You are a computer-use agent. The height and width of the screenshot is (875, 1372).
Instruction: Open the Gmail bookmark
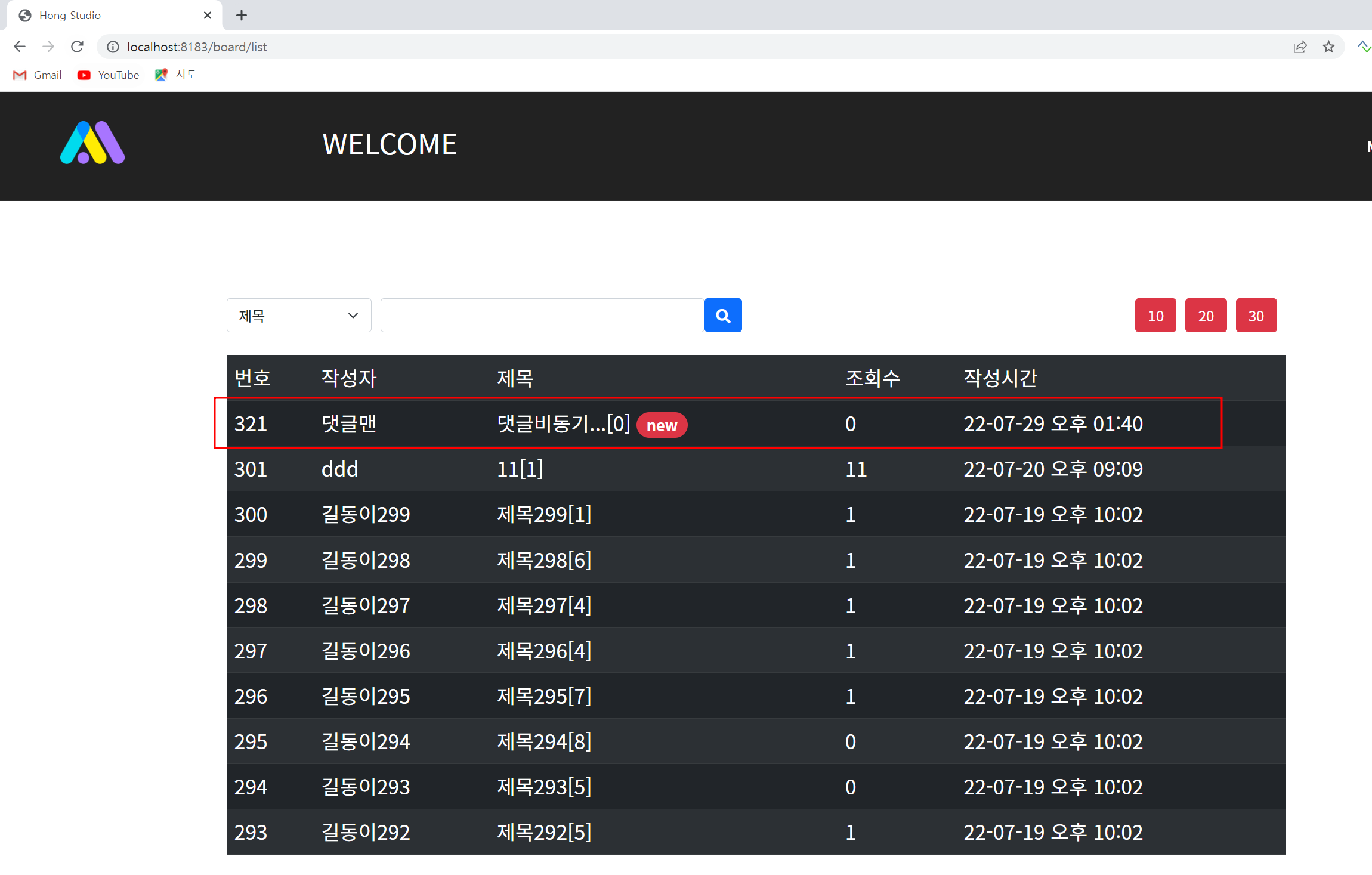[37, 75]
